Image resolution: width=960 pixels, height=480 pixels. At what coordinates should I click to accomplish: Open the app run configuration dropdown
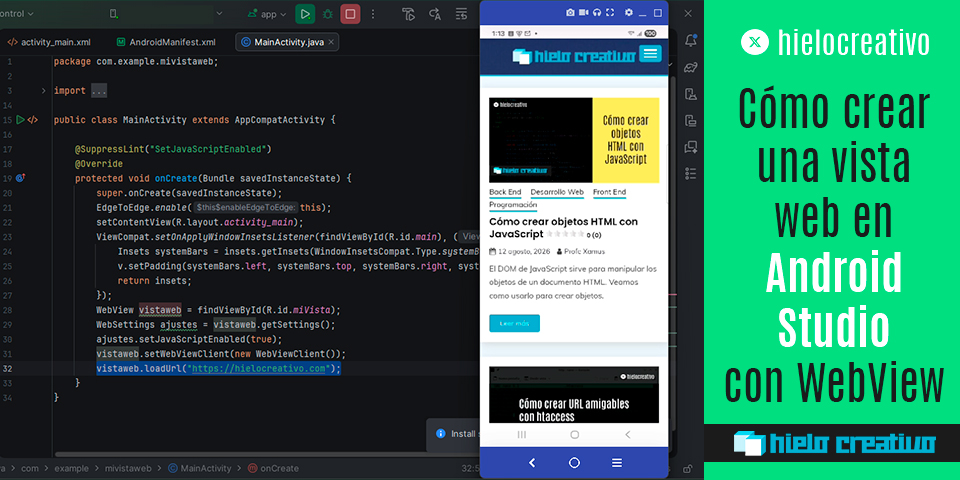pyautogui.click(x=266, y=14)
